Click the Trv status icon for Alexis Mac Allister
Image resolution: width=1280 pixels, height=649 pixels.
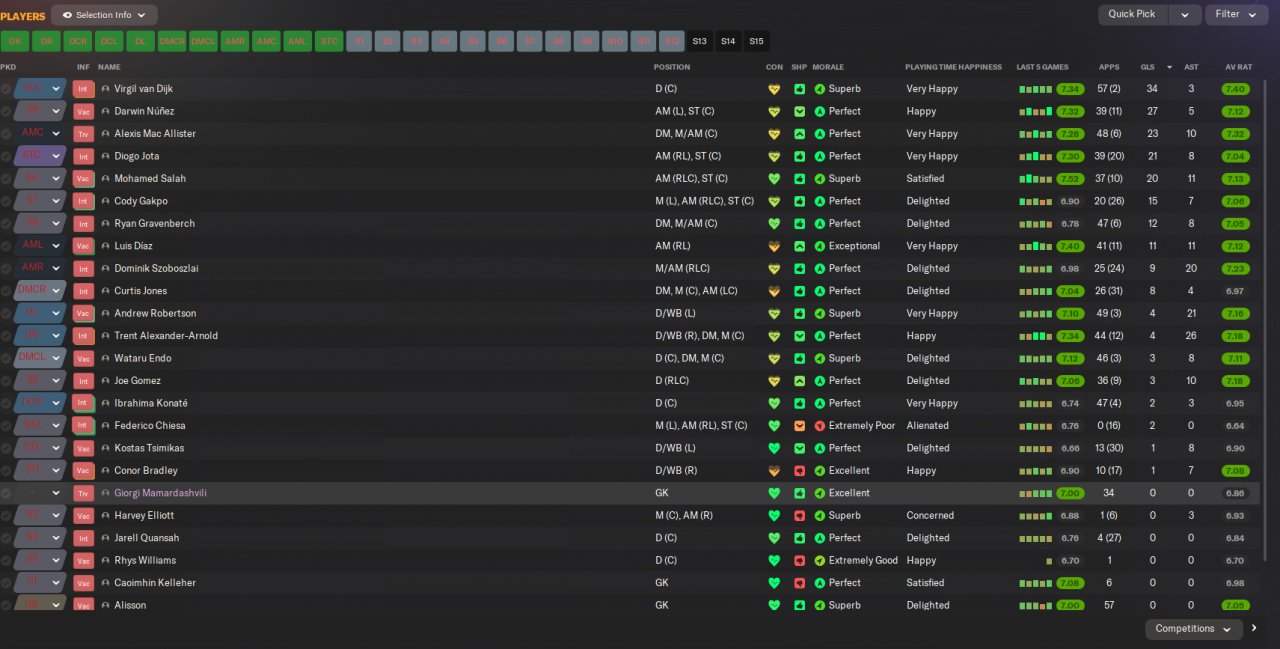pyautogui.click(x=84, y=134)
